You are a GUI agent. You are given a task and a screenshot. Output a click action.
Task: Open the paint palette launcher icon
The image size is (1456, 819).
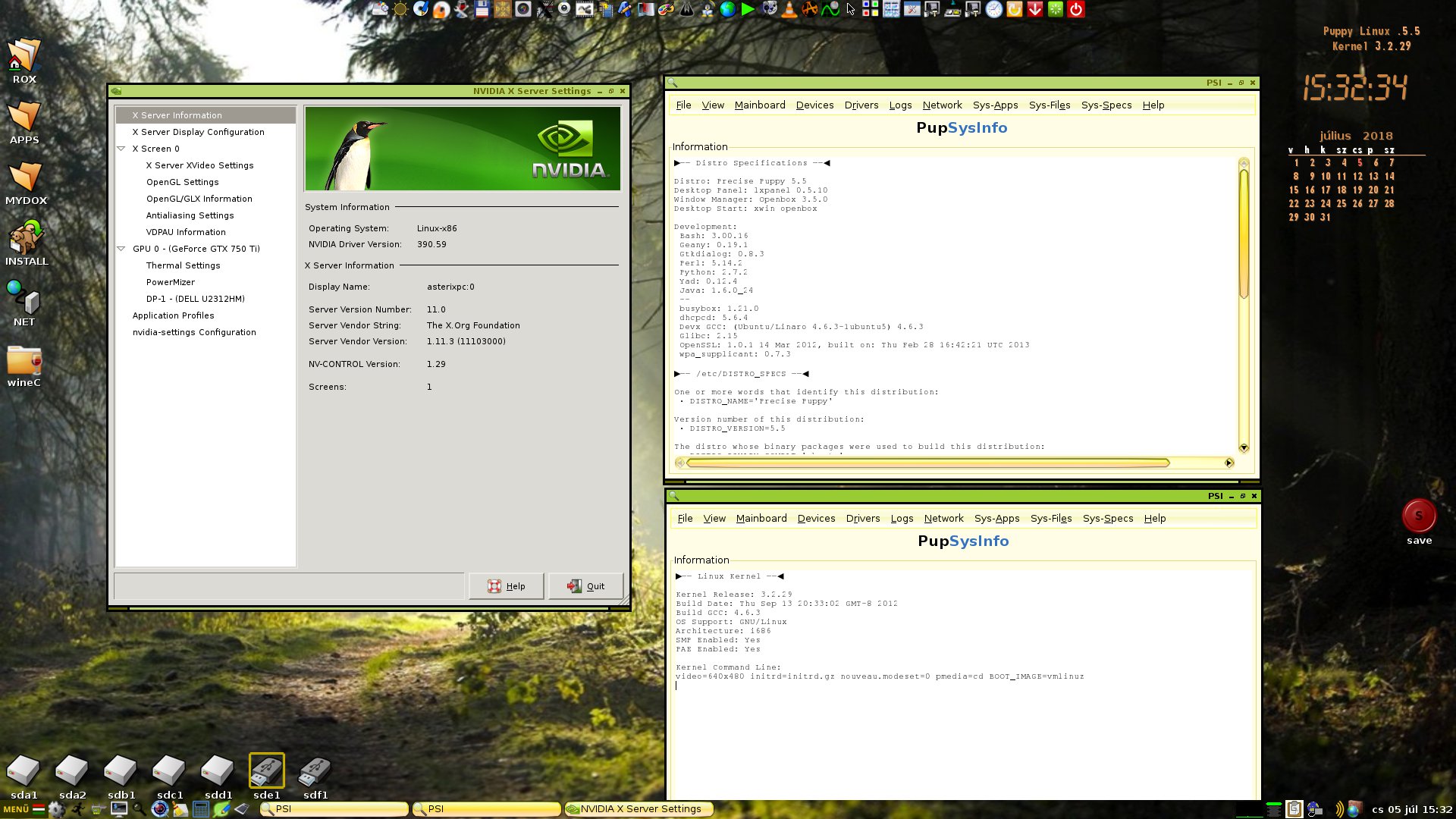(666, 9)
